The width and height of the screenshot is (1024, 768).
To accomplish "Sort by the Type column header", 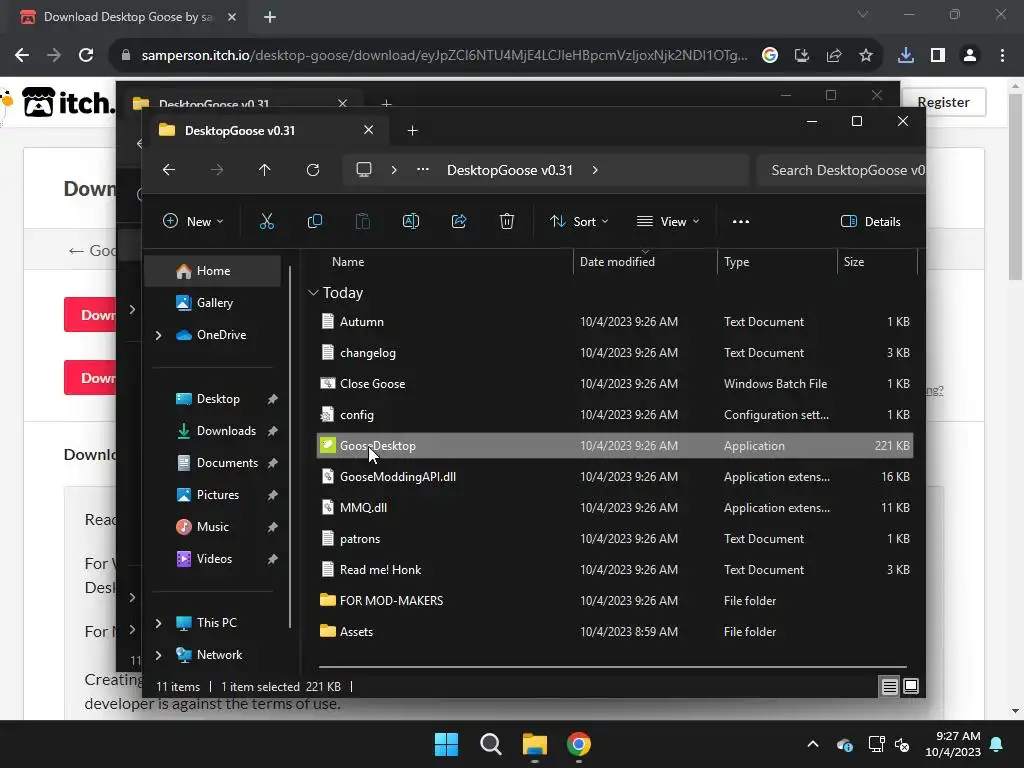I will click(x=777, y=262).
